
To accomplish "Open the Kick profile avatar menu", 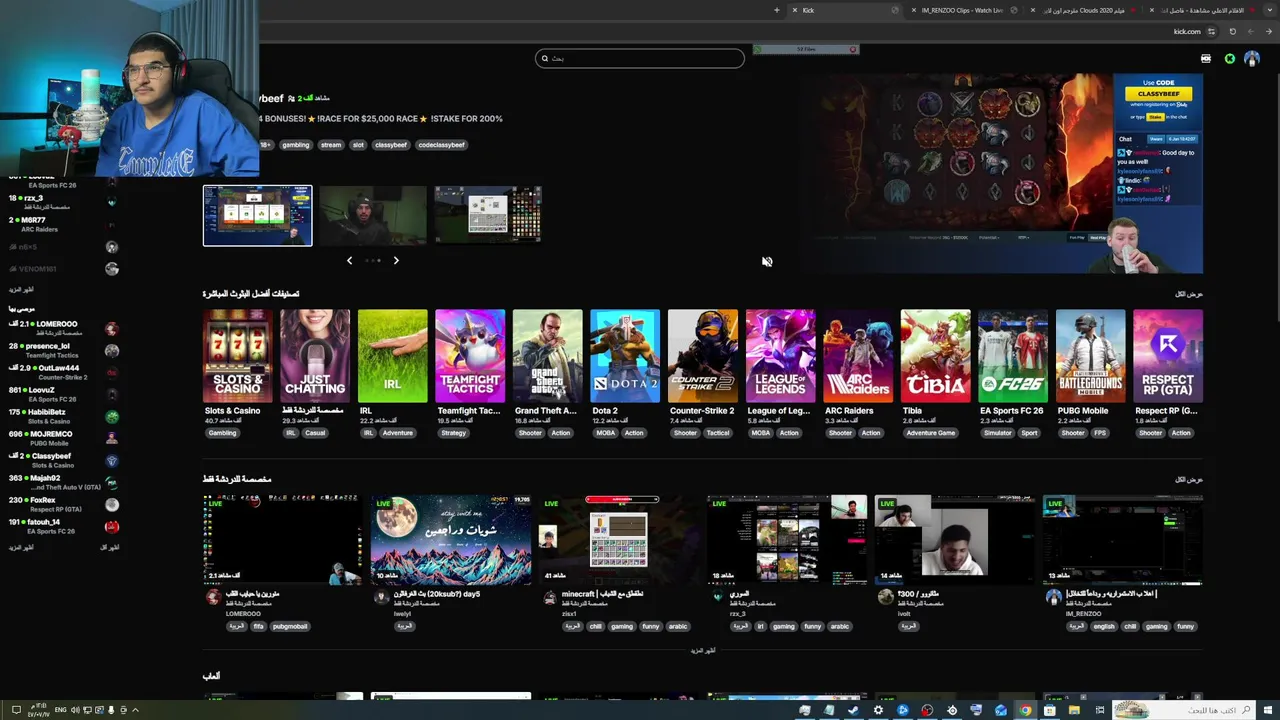I will pyautogui.click(x=1252, y=59).
